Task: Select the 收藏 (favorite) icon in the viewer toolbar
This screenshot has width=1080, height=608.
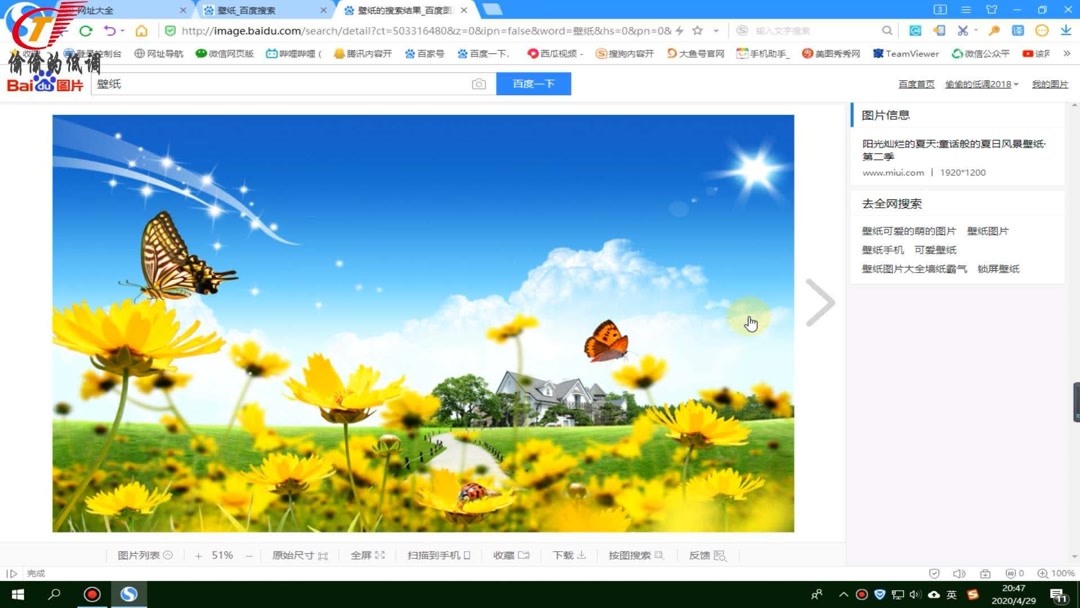Action: pyautogui.click(x=508, y=554)
